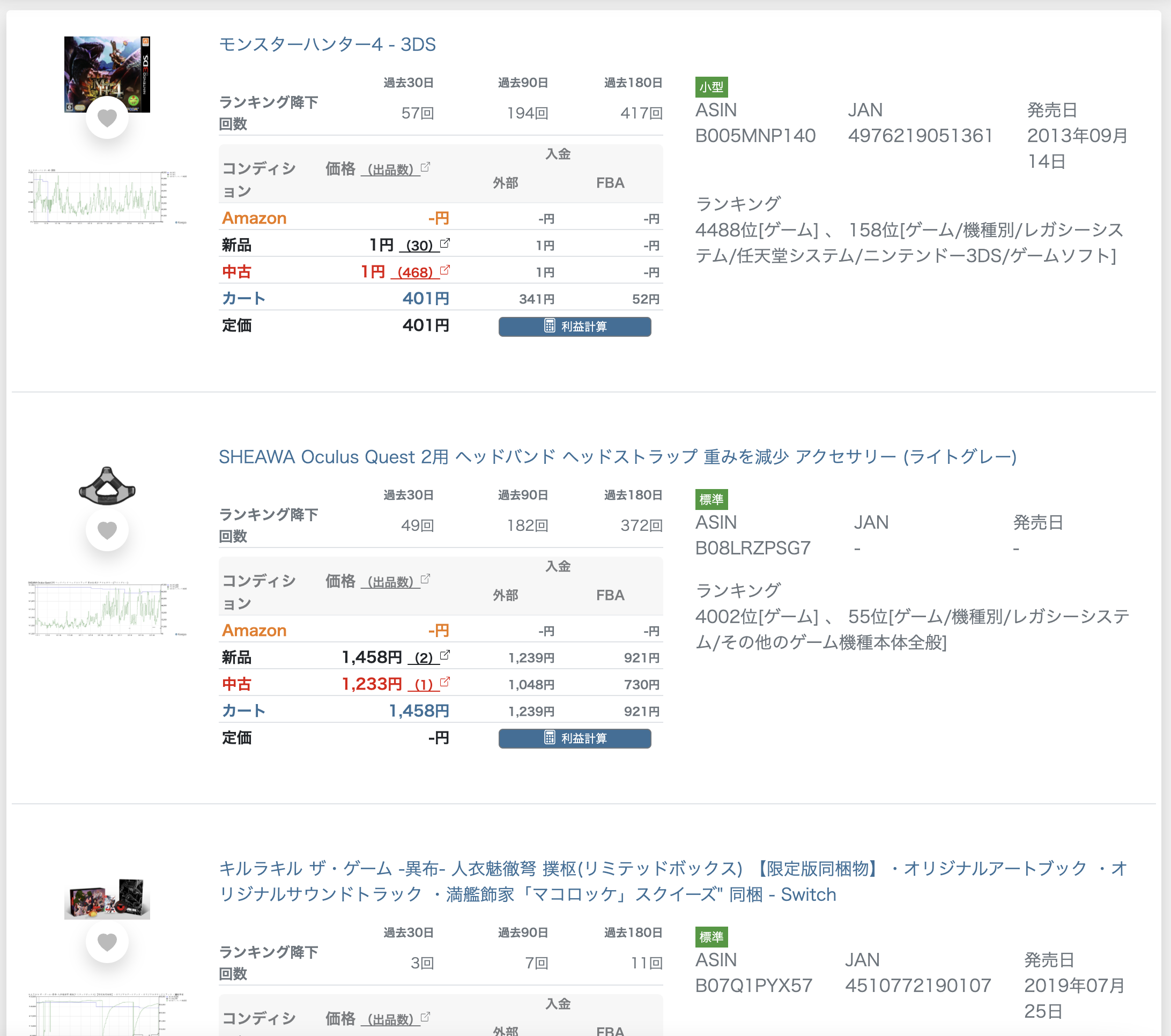Click 標準 badge on Kill la Kill product
Image resolution: width=1171 pixels, height=1036 pixels.
[712, 937]
